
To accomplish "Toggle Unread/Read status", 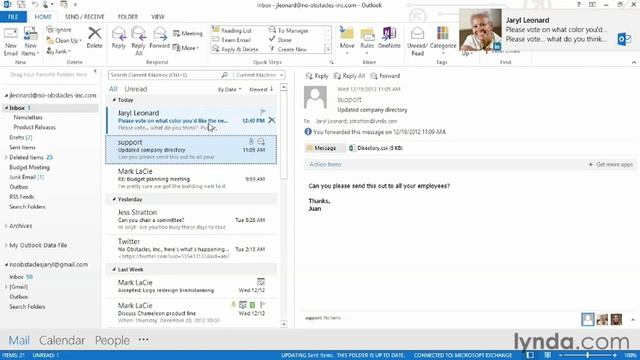I will coord(417,41).
